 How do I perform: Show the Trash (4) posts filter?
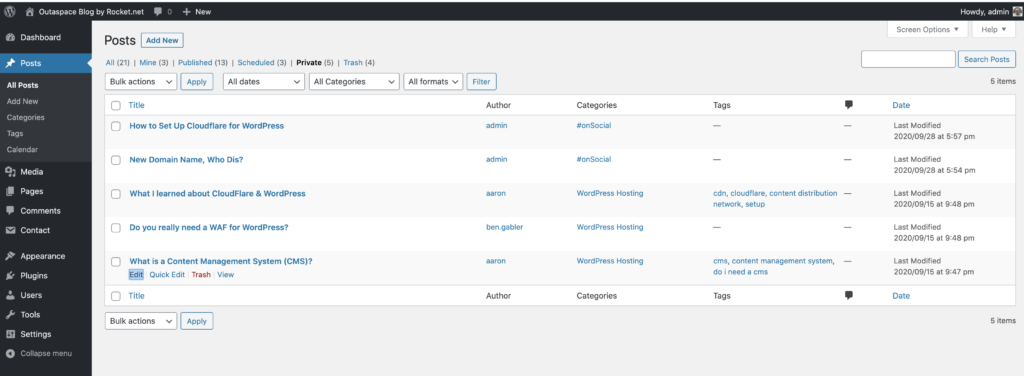(x=359, y=63)
